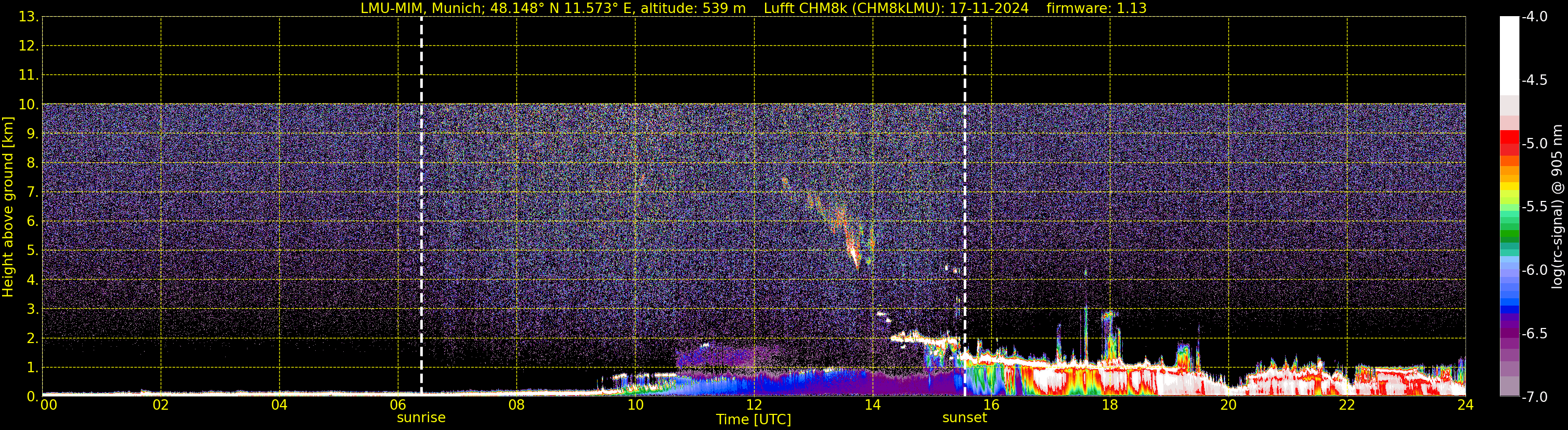Click the 'firmware: 1.13' text

pyautogui.click(x=1096, y=8)
